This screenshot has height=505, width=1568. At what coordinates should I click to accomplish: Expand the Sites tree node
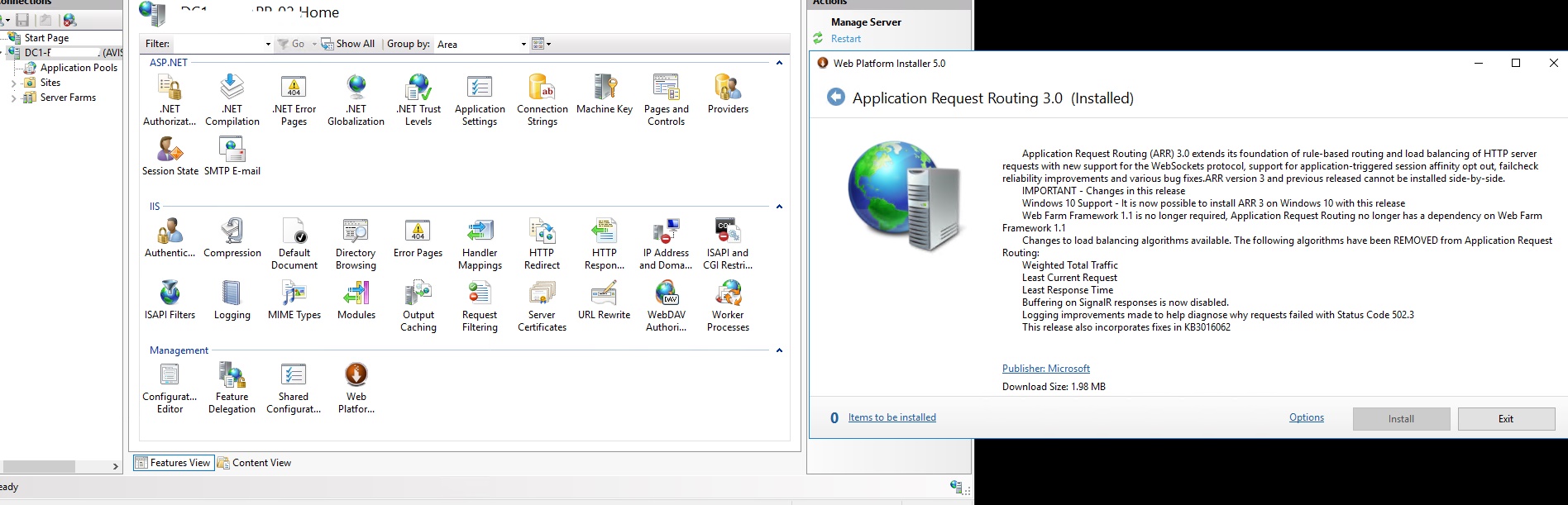(13, 83)
